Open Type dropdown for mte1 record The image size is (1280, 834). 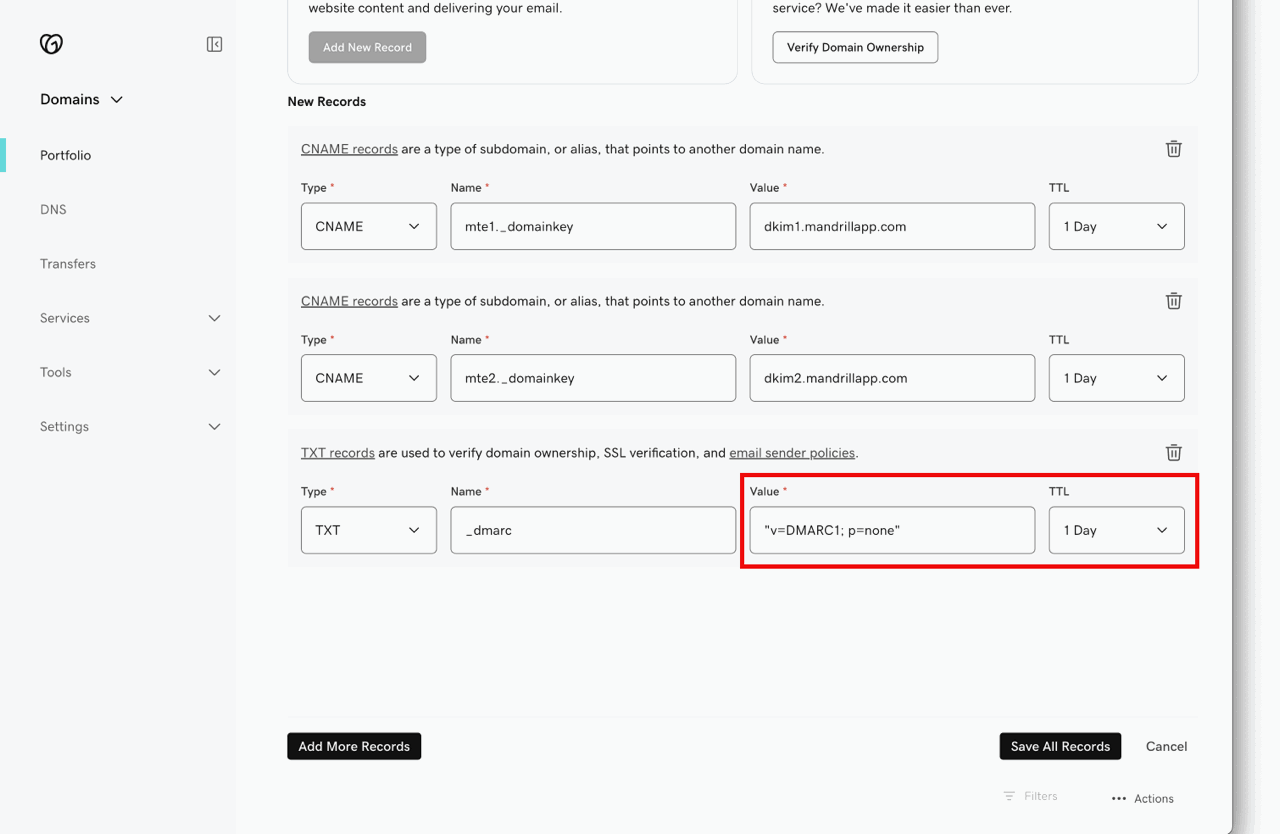click(x=368, y=227)
